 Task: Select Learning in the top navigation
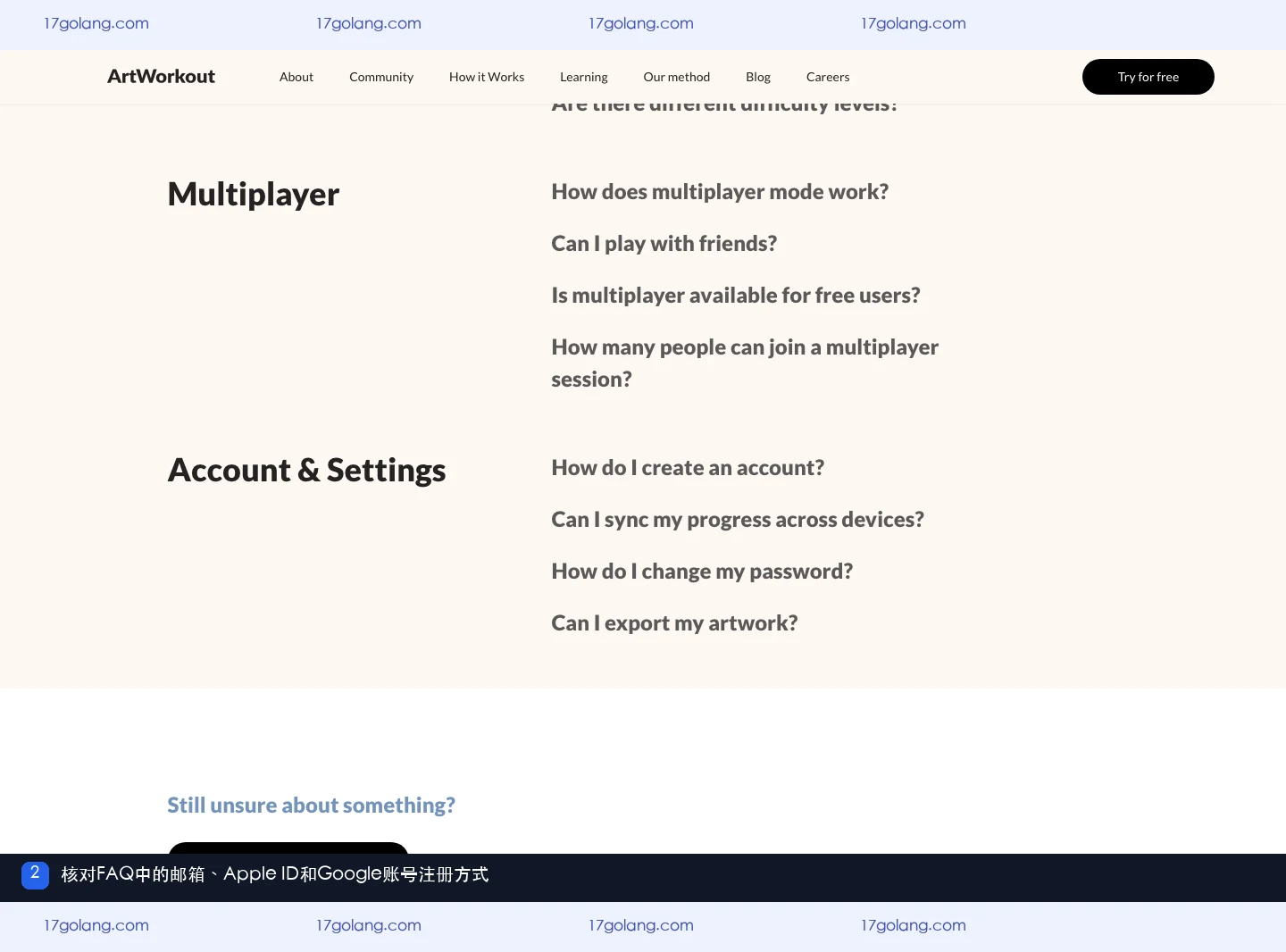coord(584,77)
